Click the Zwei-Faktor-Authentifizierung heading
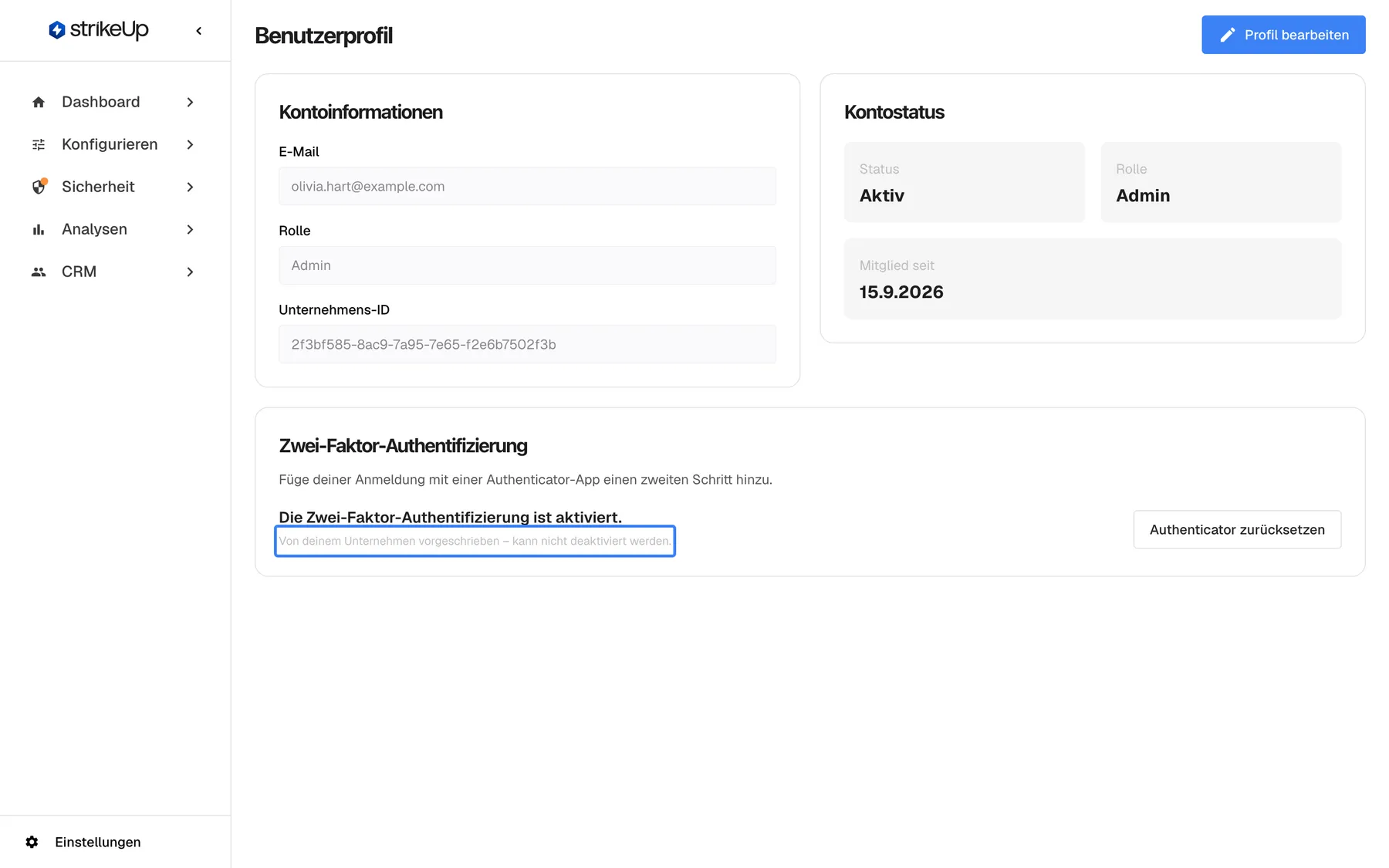 403,445
